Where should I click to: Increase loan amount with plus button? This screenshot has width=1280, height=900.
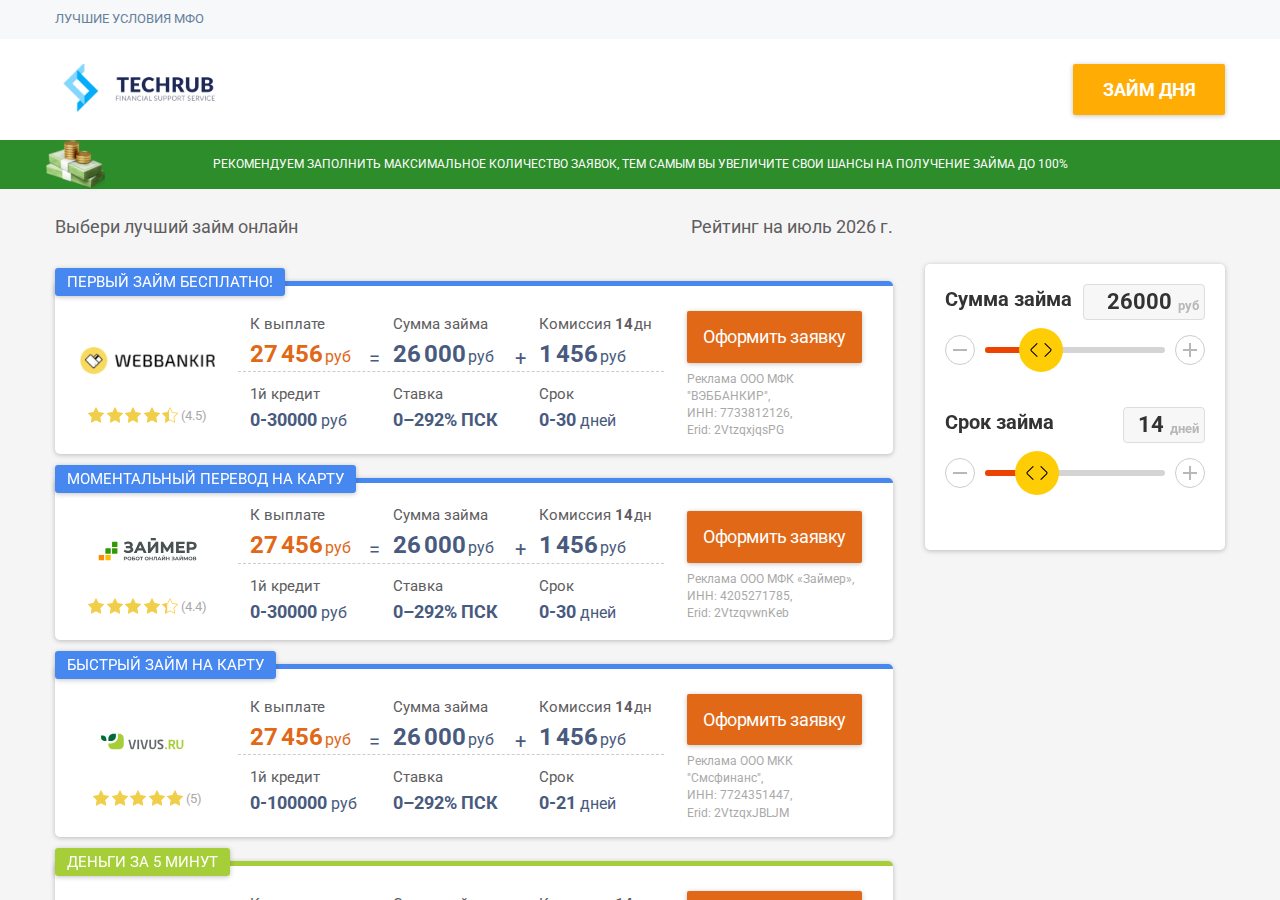click(x=1190, y=350)
